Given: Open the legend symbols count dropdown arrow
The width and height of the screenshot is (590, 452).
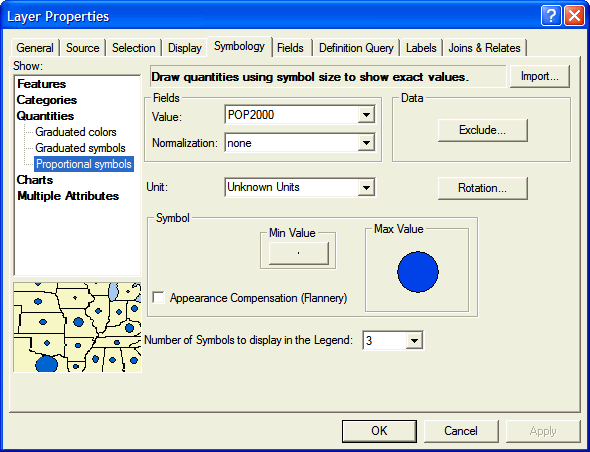Looking at the screenshot, I should pyautogui.click(x=414, y=341).
